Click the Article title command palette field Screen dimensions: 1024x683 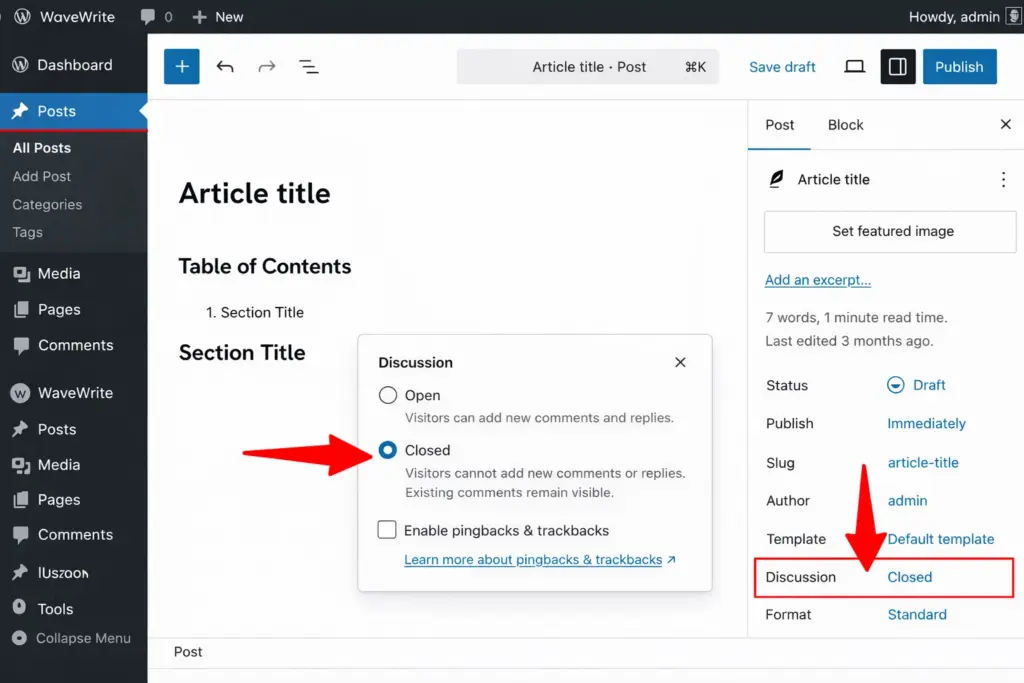click(x=588, y=67)
